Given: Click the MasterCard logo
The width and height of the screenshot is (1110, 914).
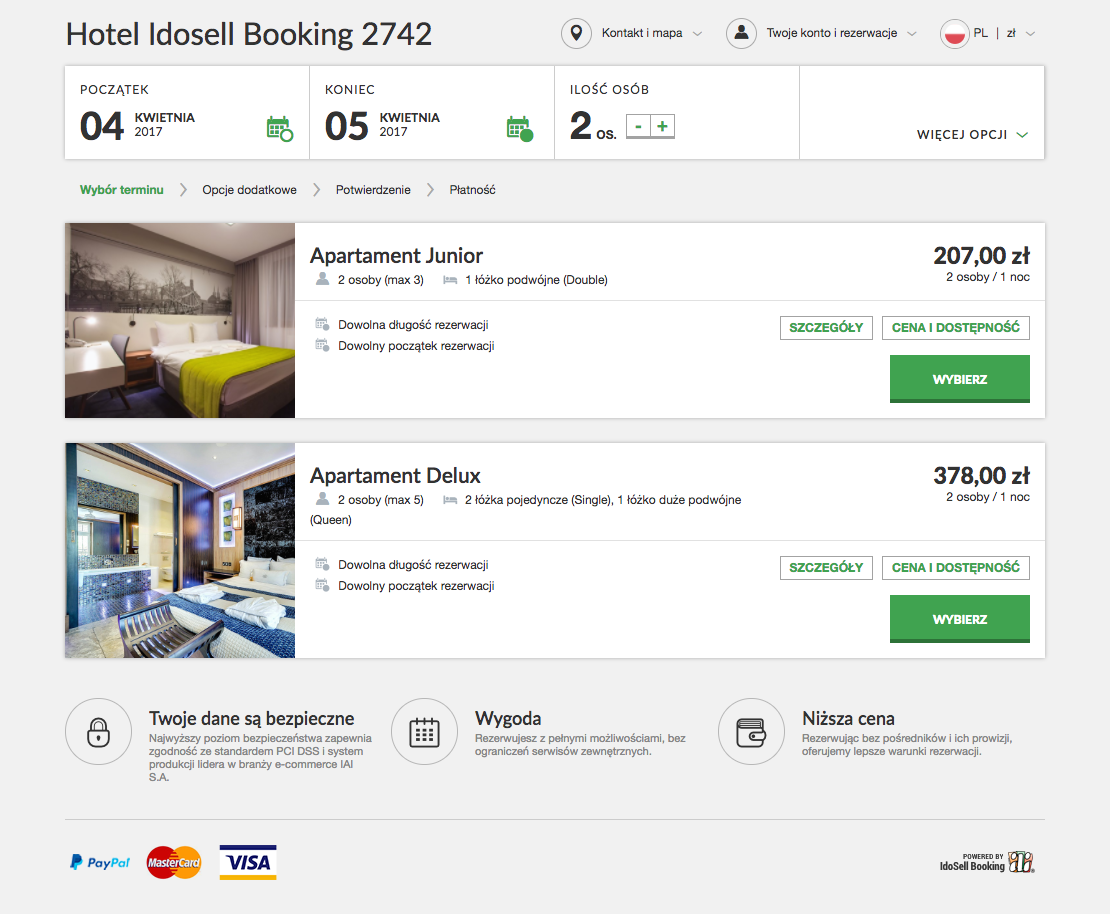Looking at the screenshot, I should click(x=174, y=862).
